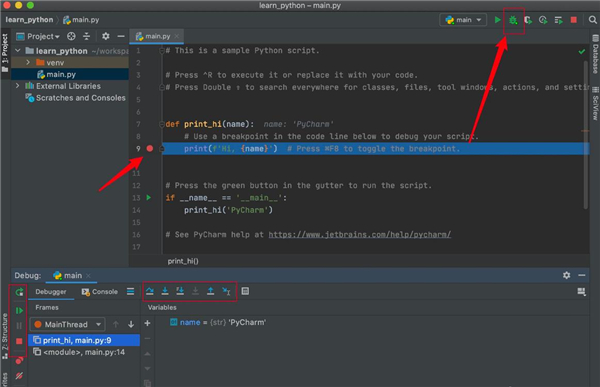
Task: Open the profiler run icon
Action: tap(543, 20)
